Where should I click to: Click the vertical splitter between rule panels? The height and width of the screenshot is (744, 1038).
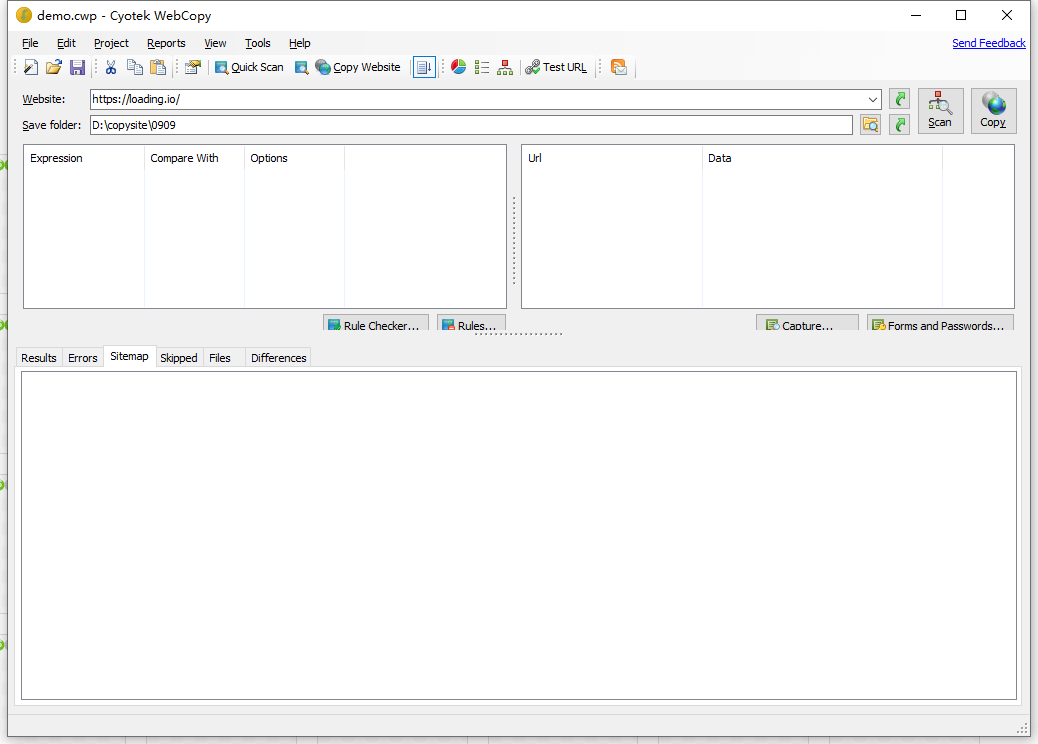(514, 240)
